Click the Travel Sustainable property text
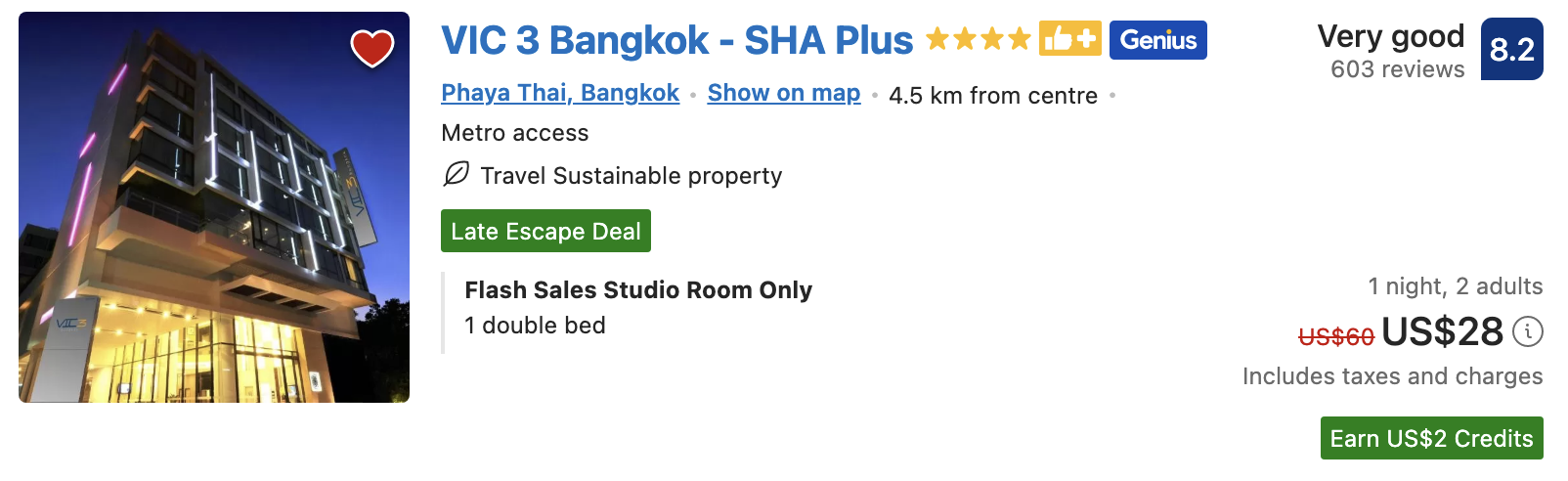1568x481 pixels. pos(631,176)
